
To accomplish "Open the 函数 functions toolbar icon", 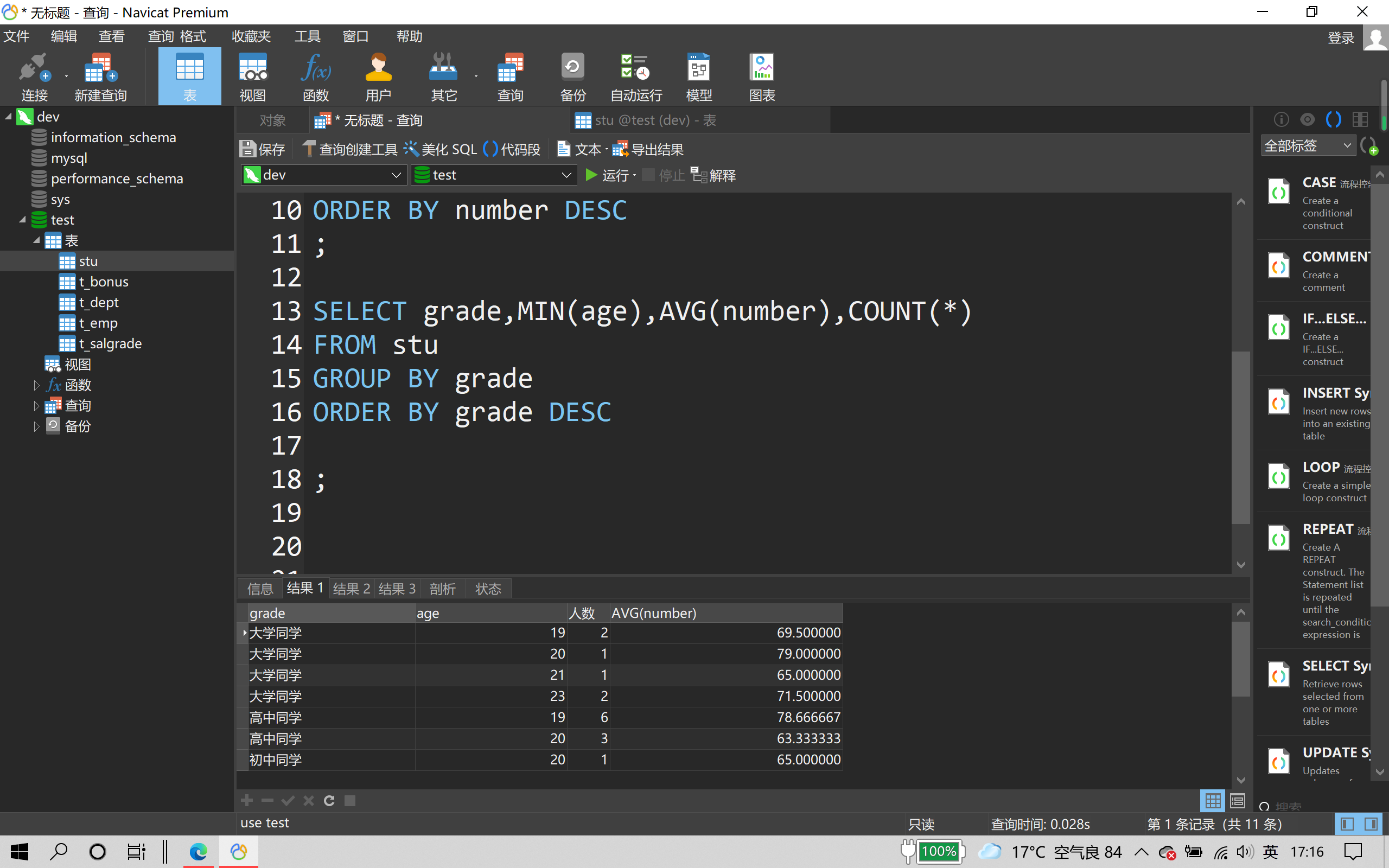I will click(x=316, y=78).
